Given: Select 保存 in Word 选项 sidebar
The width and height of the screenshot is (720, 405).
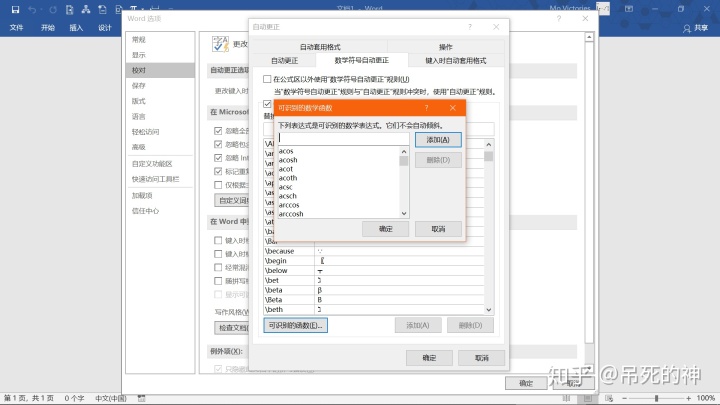Looking at the screenshot, I should (160, 85).
